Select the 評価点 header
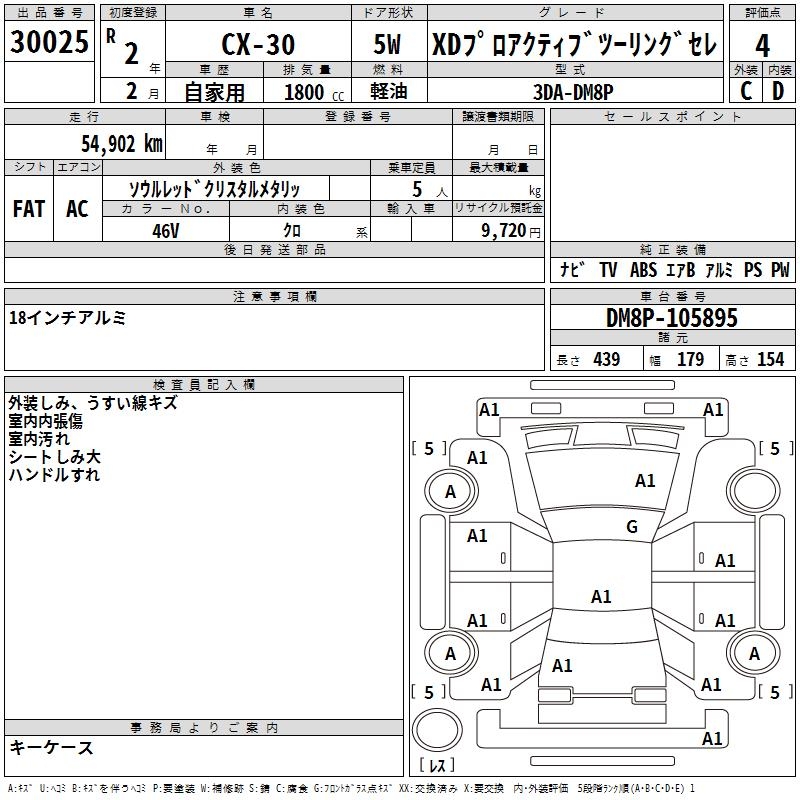 click(763, 13)
